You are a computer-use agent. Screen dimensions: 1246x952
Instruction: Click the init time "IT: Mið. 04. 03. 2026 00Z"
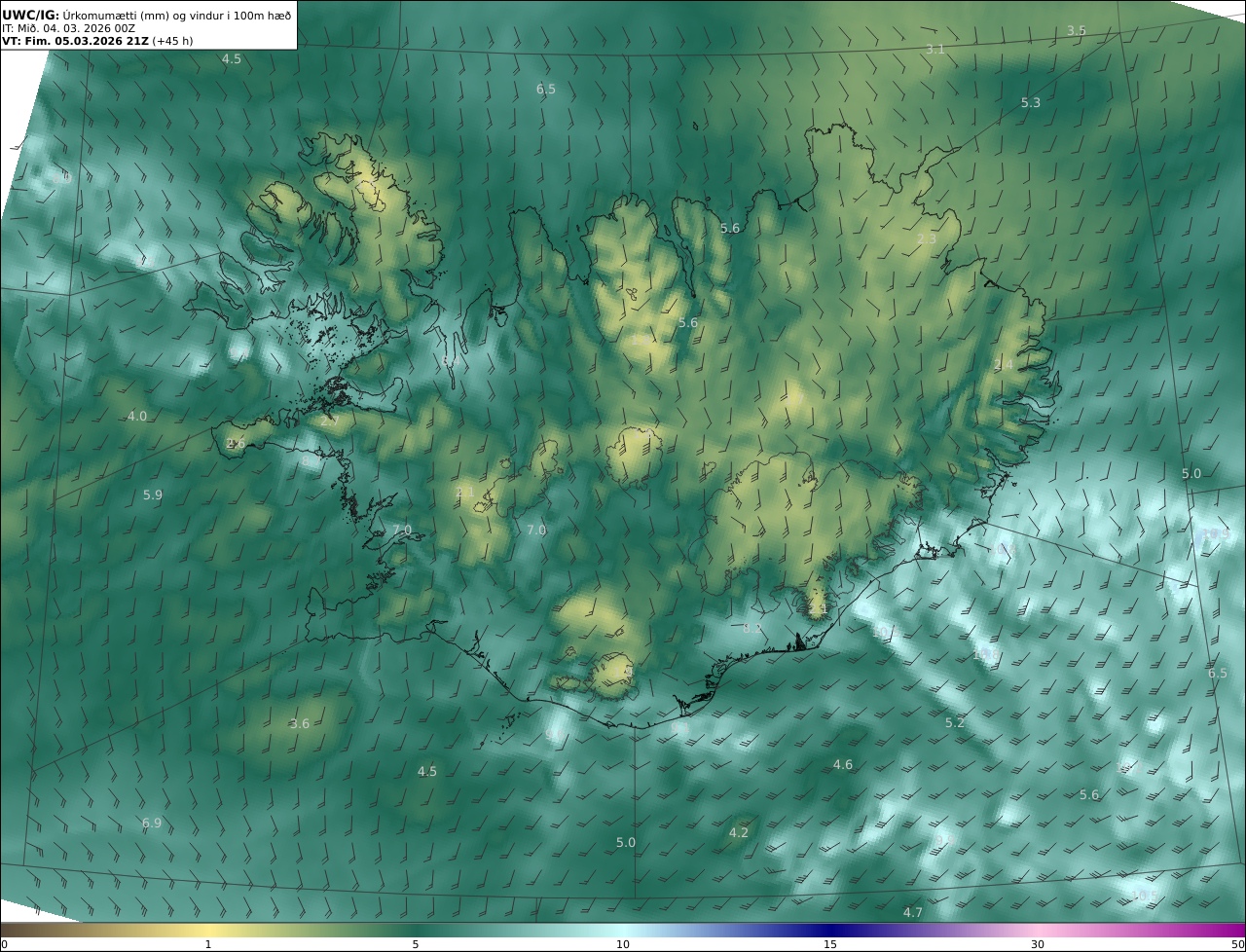coord(68,28)
